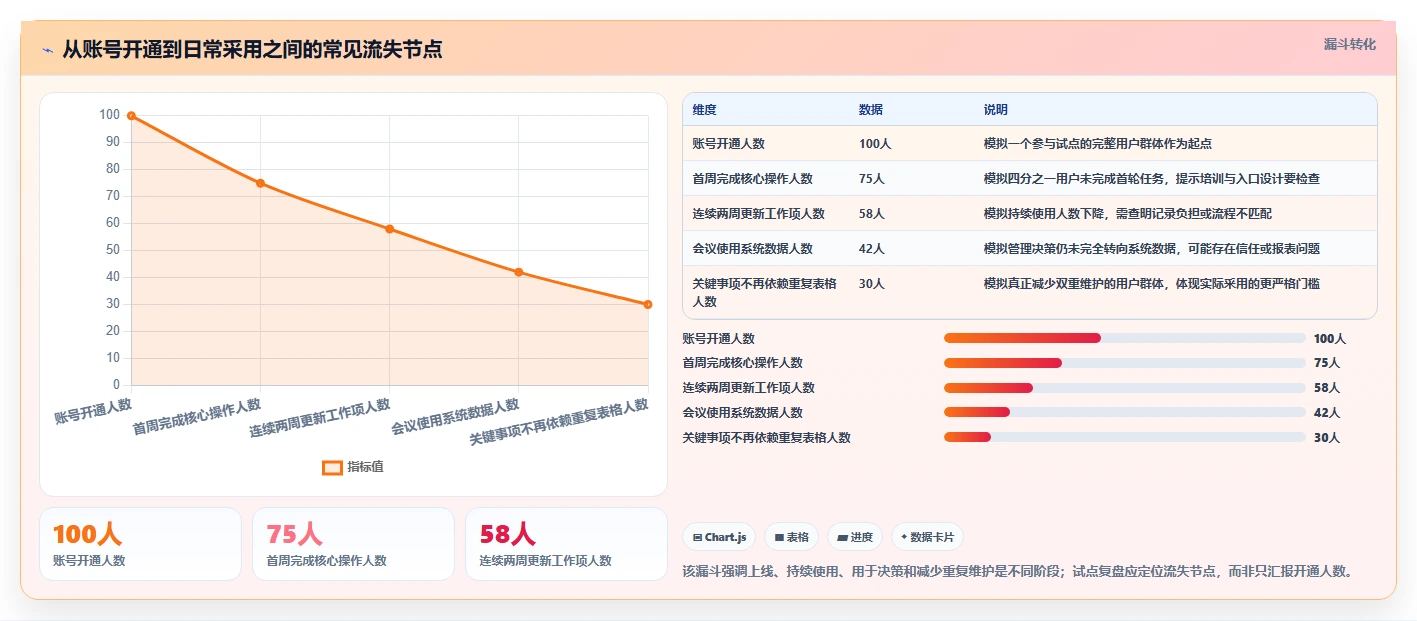
Task: Click the 漏斗转化 tag in header
Action: tap(1349, 45)
